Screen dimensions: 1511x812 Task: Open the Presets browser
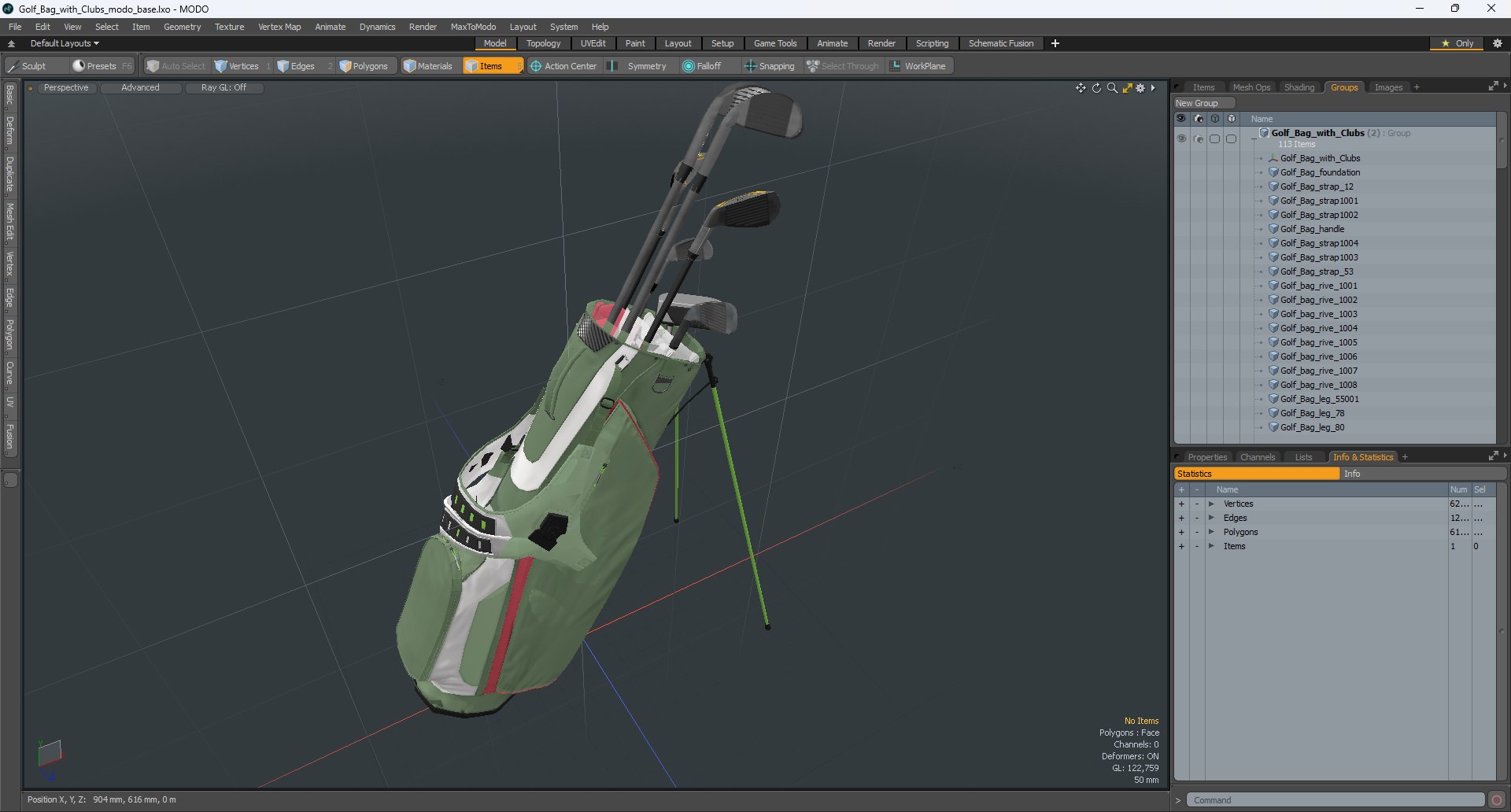(102, 66)
